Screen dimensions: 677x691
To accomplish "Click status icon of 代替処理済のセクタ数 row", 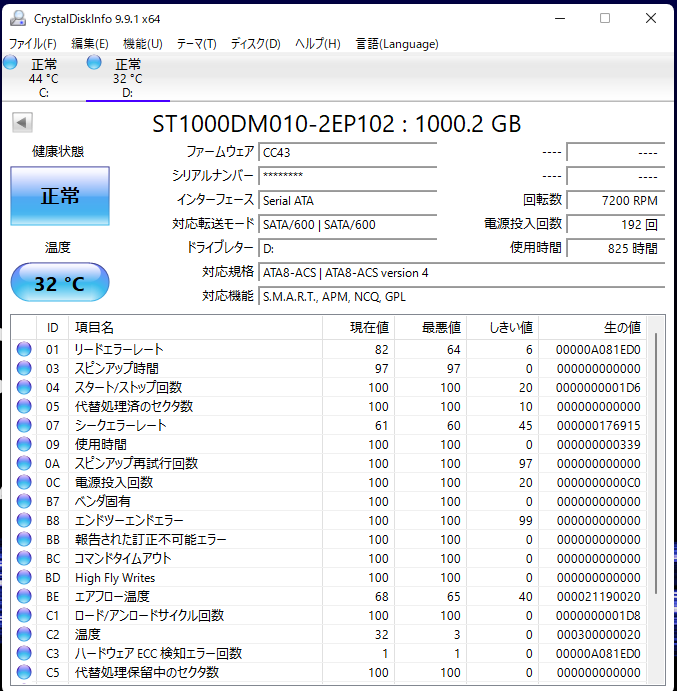I will (24, 406).
